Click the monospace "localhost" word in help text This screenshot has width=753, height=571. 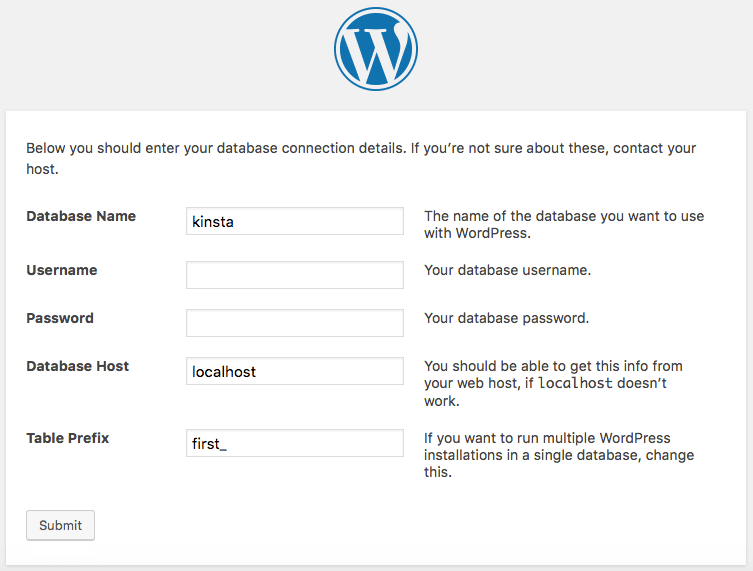click(x=574, y=384)
